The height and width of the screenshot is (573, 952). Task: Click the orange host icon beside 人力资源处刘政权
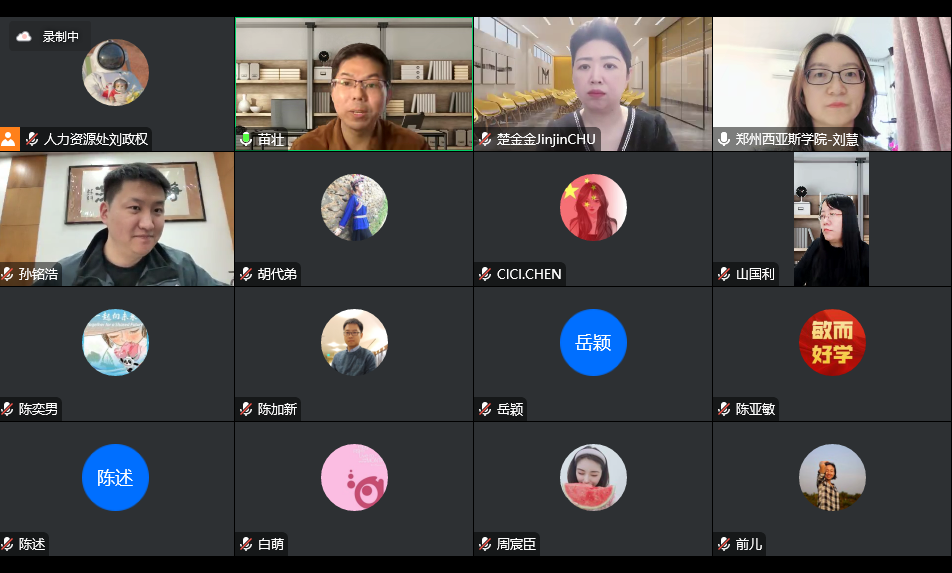click(x=9, y=139)
